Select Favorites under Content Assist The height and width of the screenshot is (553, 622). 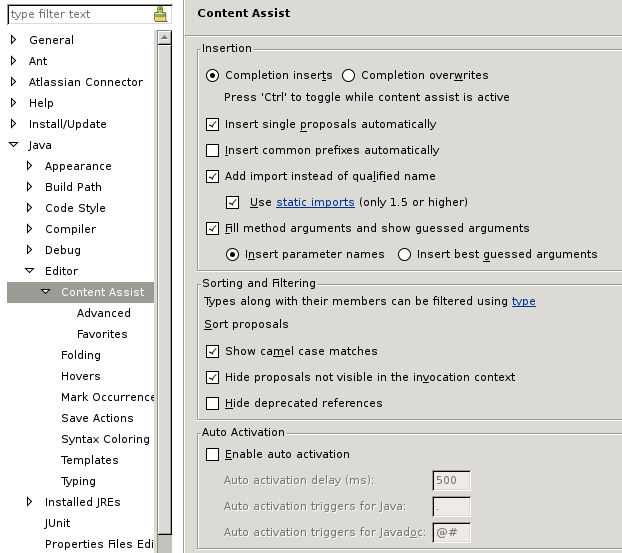102,334
